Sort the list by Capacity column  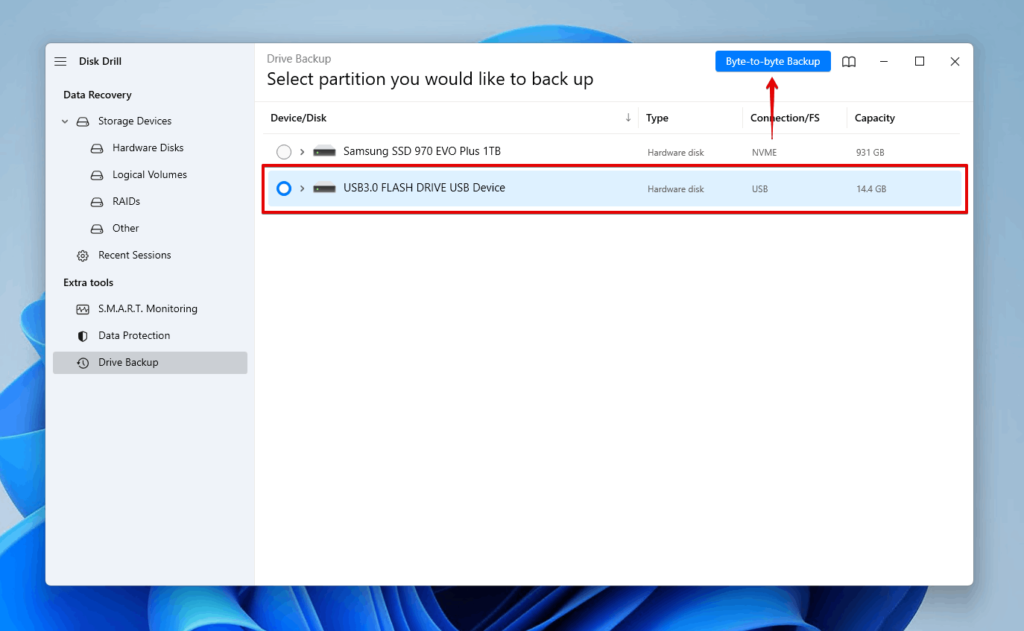point(874,118)
